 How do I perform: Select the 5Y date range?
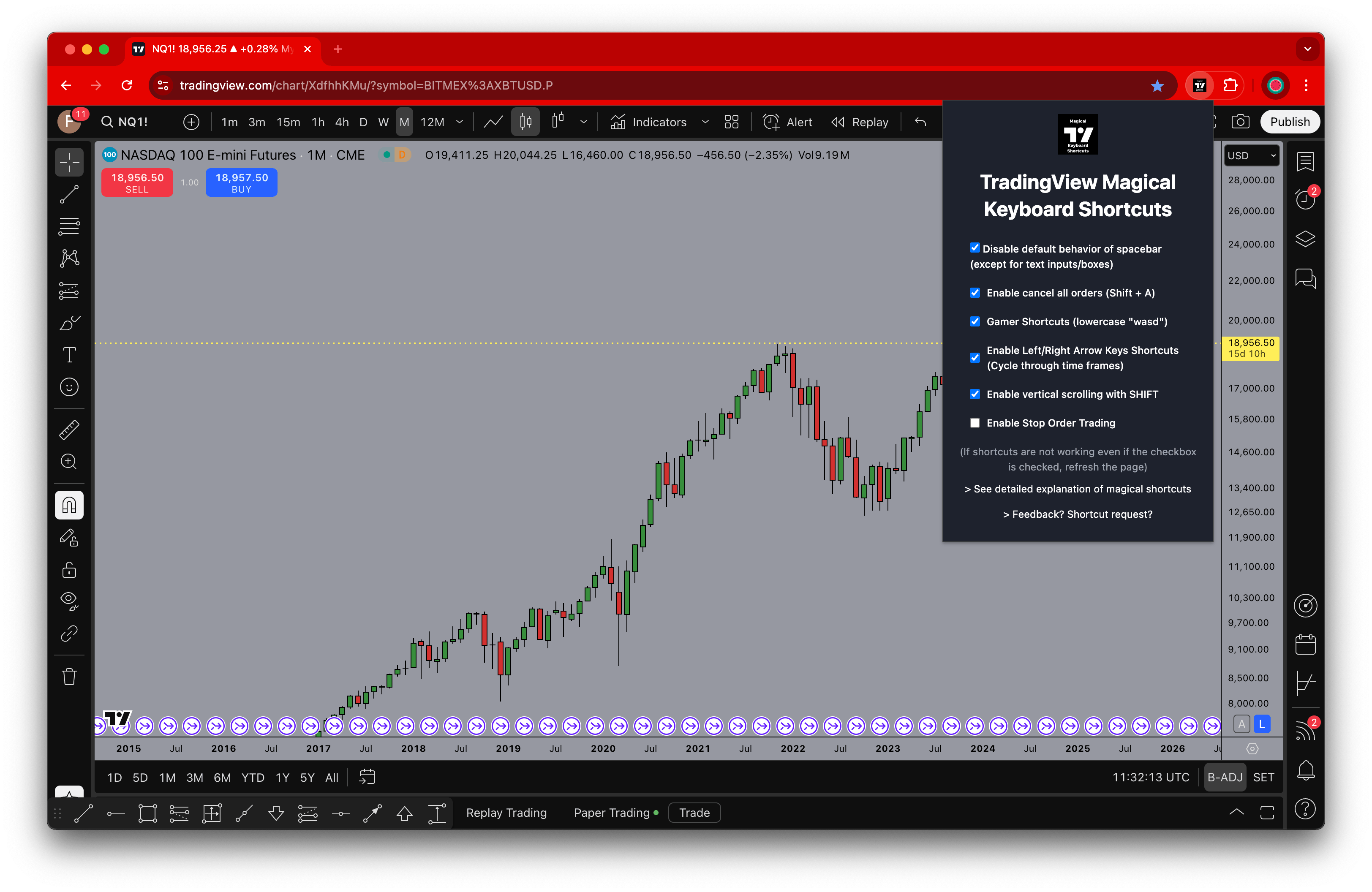(x=307, y=777)
